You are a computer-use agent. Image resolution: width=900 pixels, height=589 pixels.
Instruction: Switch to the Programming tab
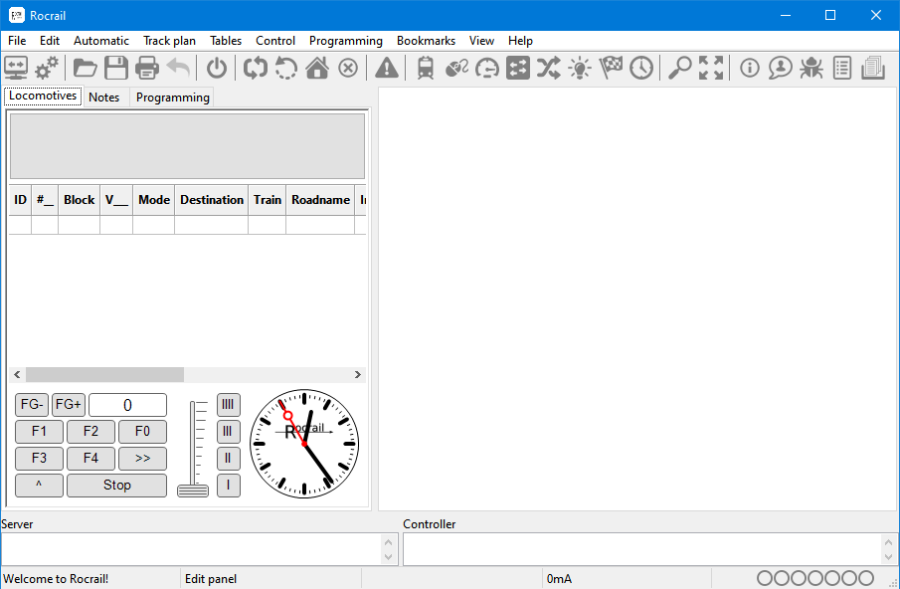tap(171, 97)
